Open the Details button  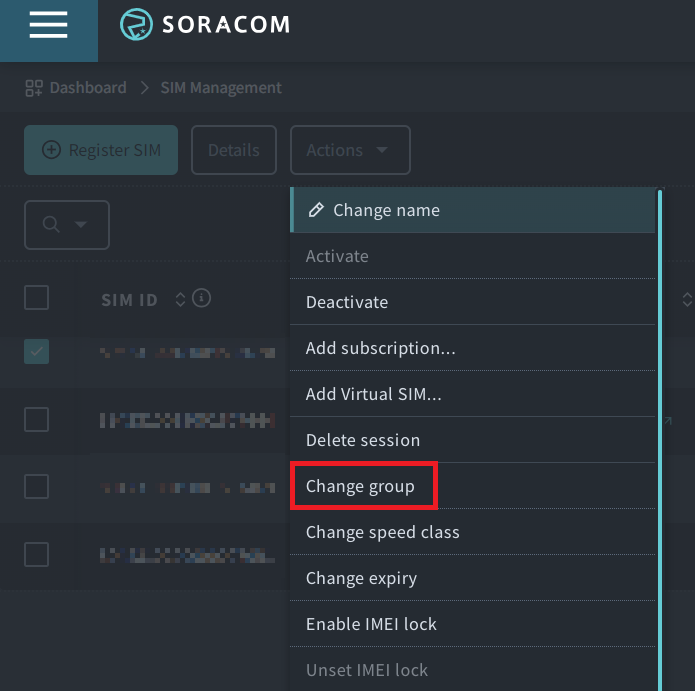pyautogui.click(x=233, y=150)
